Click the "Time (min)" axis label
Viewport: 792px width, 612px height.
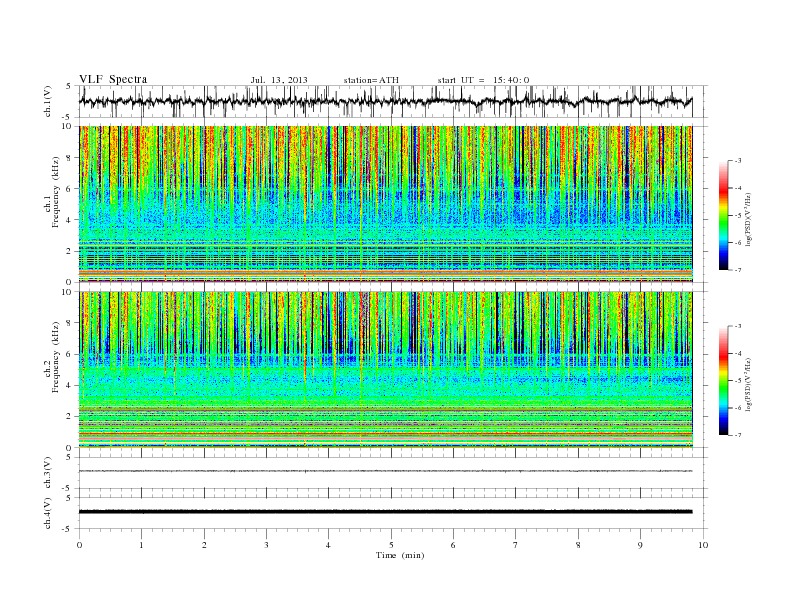point(400,555)
